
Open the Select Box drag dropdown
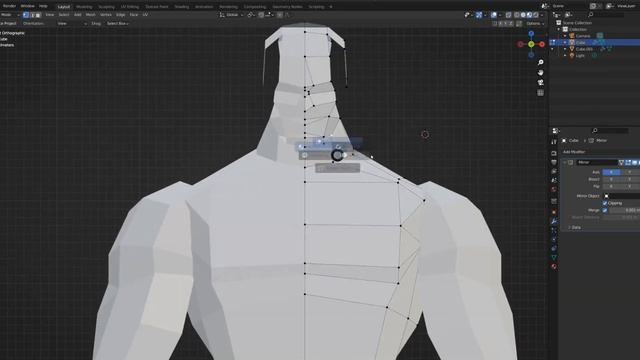click(x=118, y=24)
